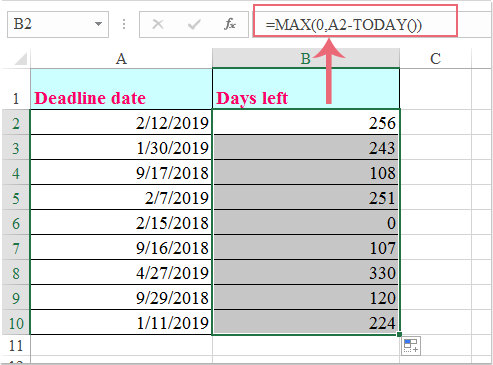Select row 3 header
Image resolution: width=493 pixels, height=365 pixels.
click(16, 147)
